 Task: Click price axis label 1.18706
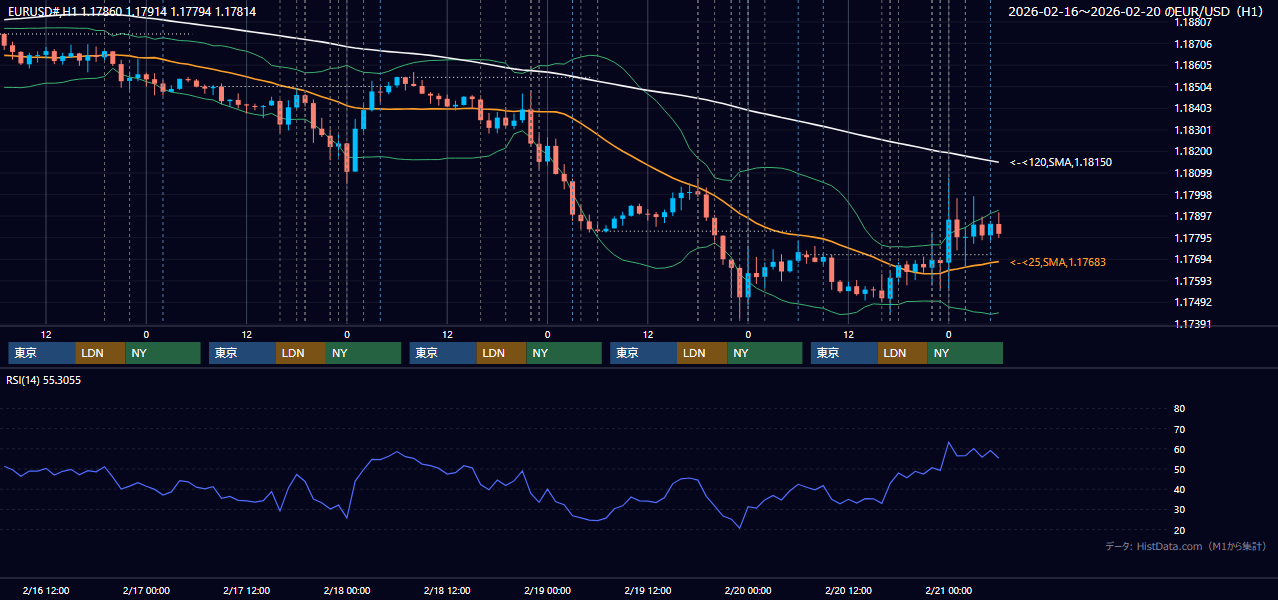(x=1193, y=44)
